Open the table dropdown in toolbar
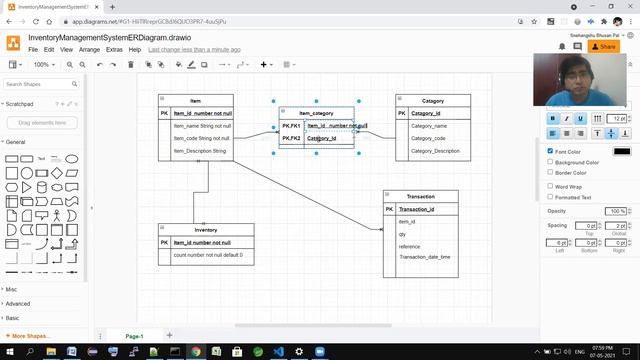640x360 pixels. click(289, 64)
